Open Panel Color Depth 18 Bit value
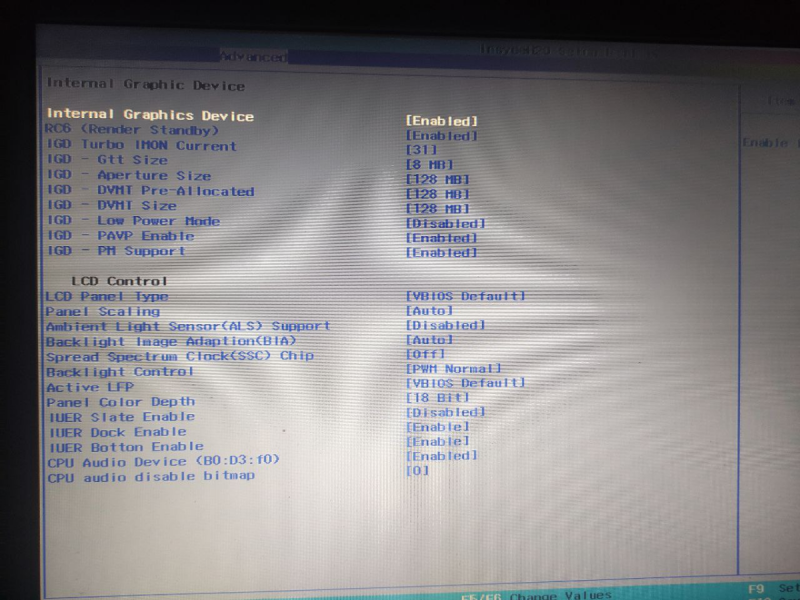 pos(438,397)
